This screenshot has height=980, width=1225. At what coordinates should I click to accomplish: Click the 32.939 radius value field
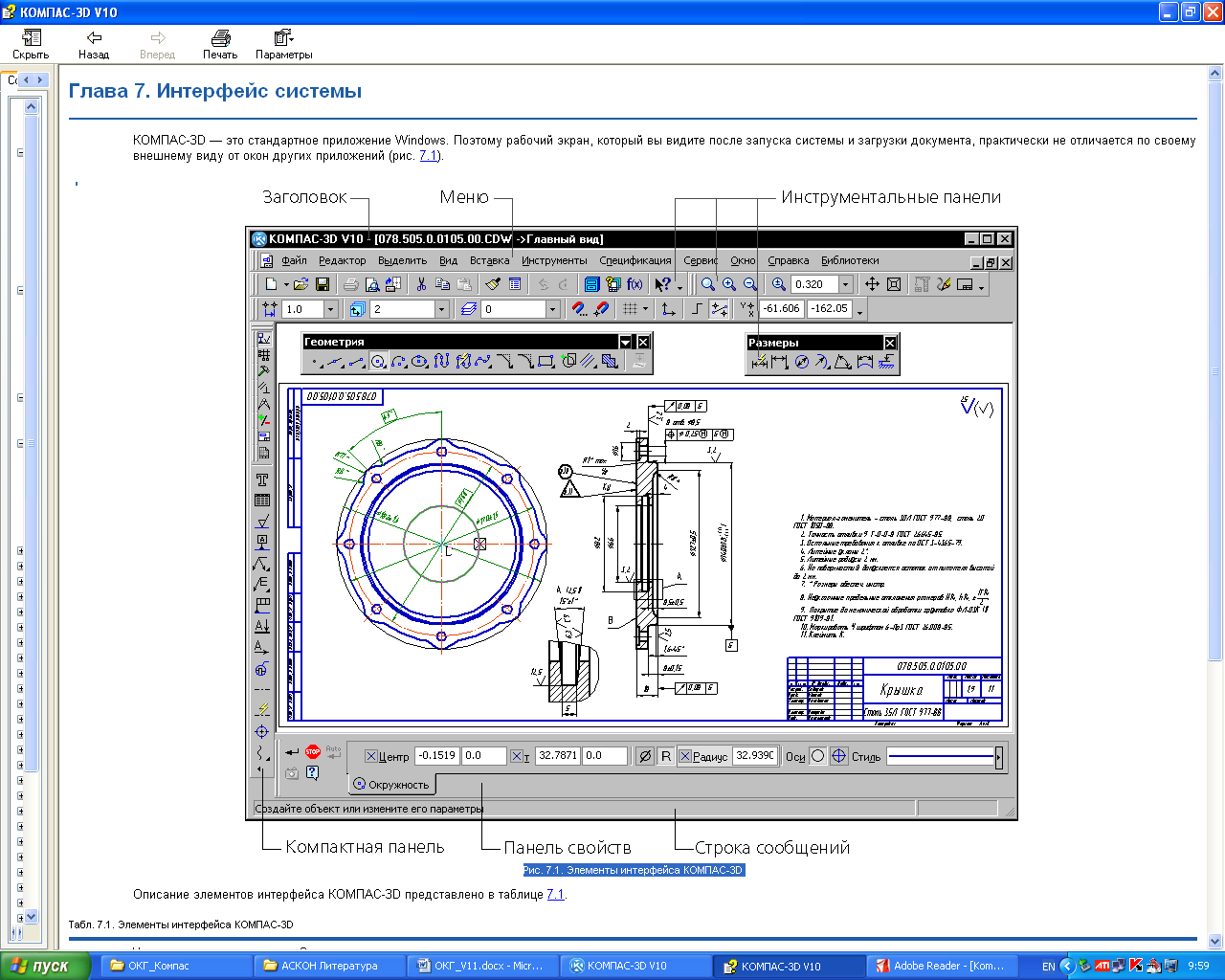pyautogui.click(x=755, y=756)
